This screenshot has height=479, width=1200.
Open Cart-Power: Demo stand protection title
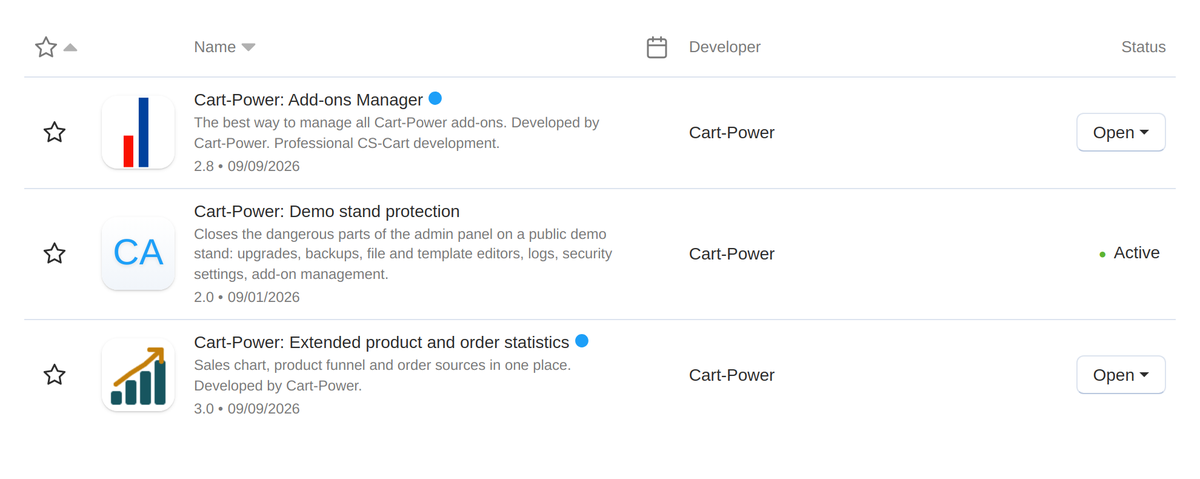pyautogui.click(x=327, y=211)
